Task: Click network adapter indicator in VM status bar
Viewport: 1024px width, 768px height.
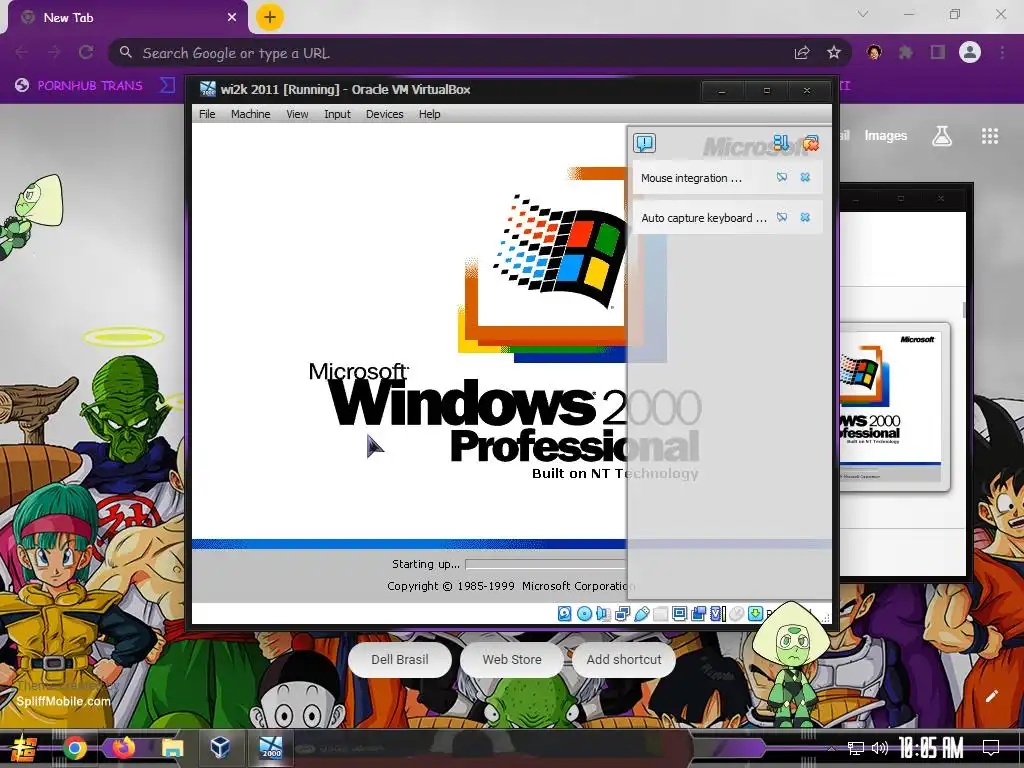Action: [622, 613]
